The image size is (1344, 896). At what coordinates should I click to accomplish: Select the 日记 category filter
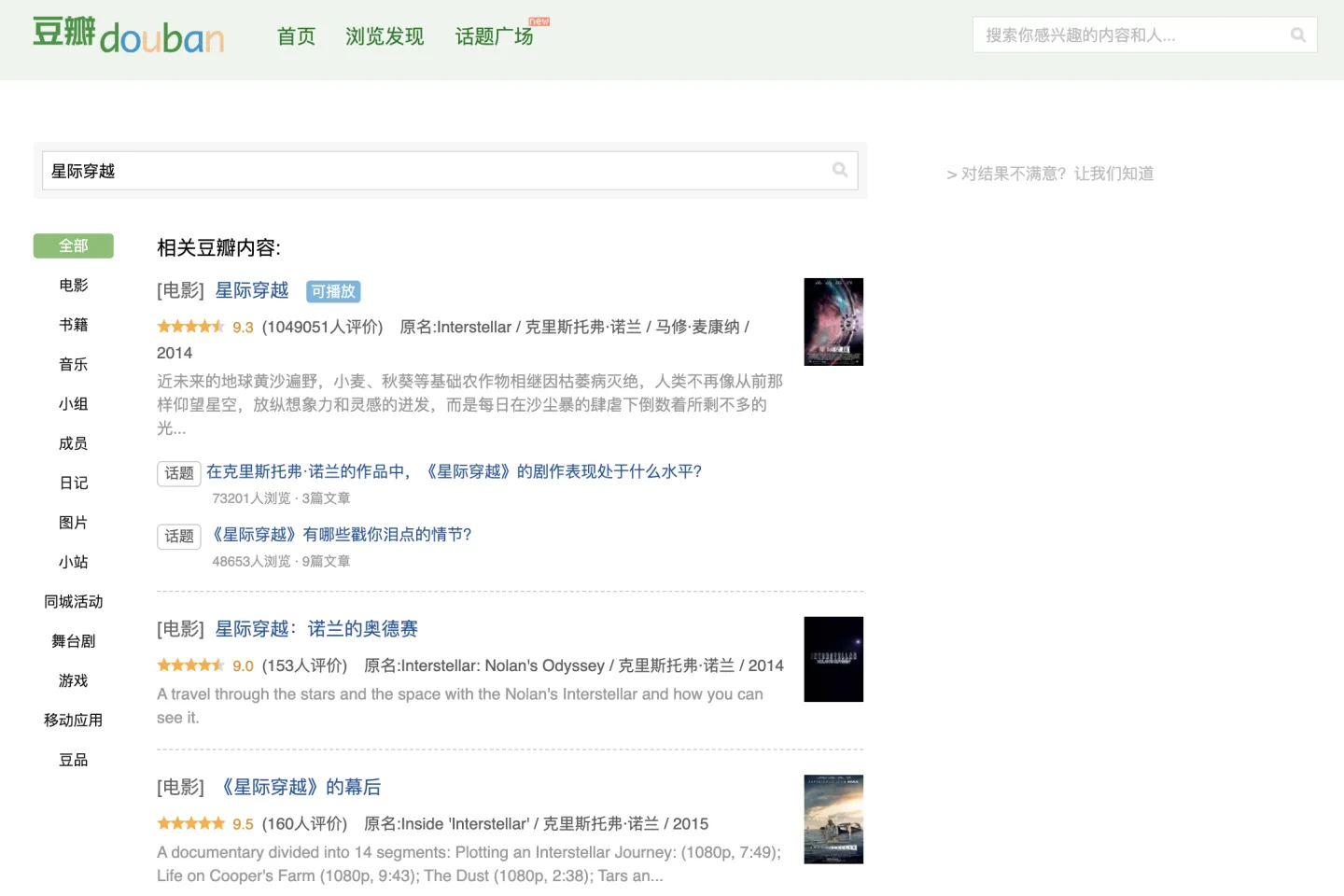(x=74, y=483)
